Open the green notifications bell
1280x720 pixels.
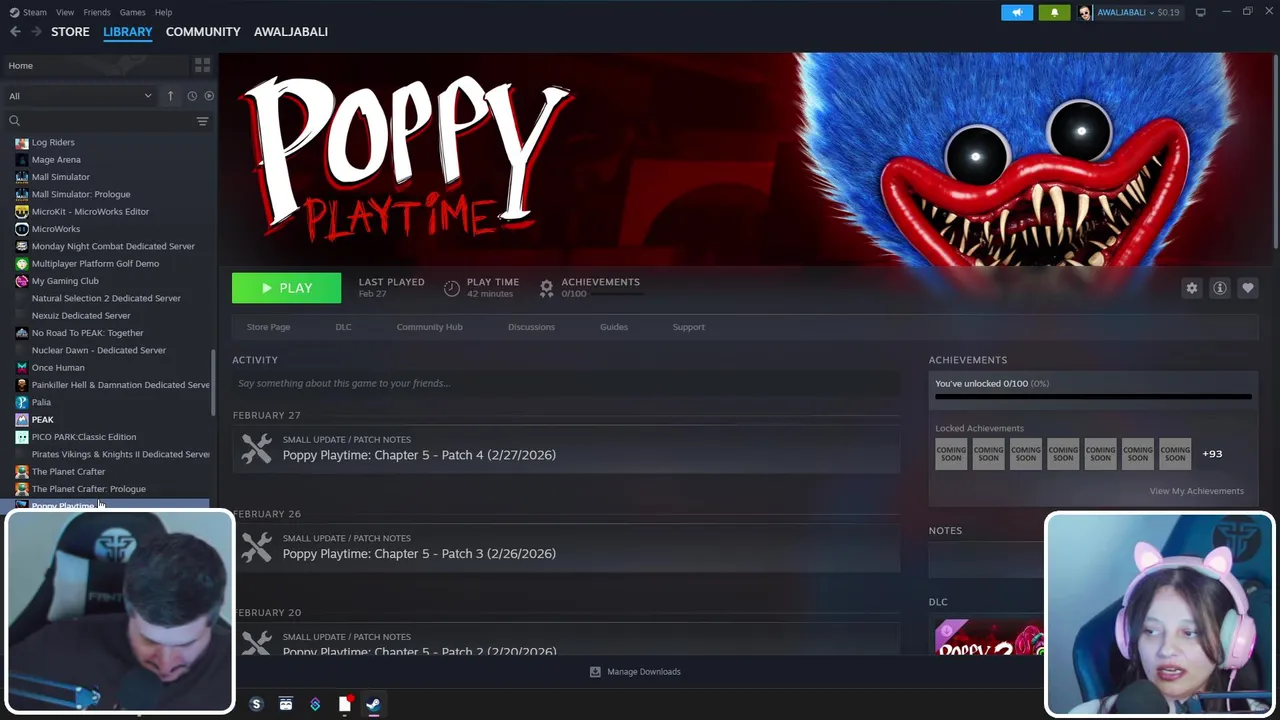click(x=1054, y=12)
